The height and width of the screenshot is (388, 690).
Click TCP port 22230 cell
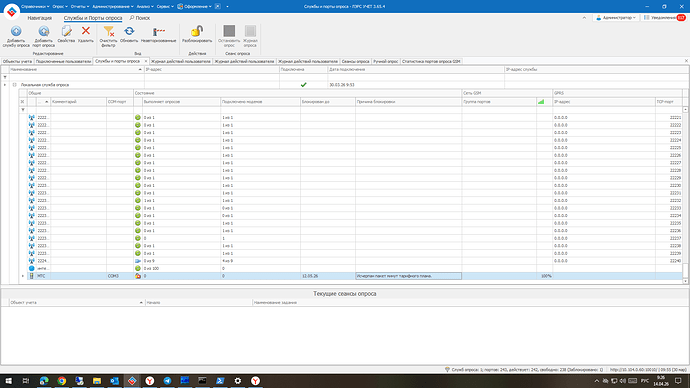coord(669,185)
